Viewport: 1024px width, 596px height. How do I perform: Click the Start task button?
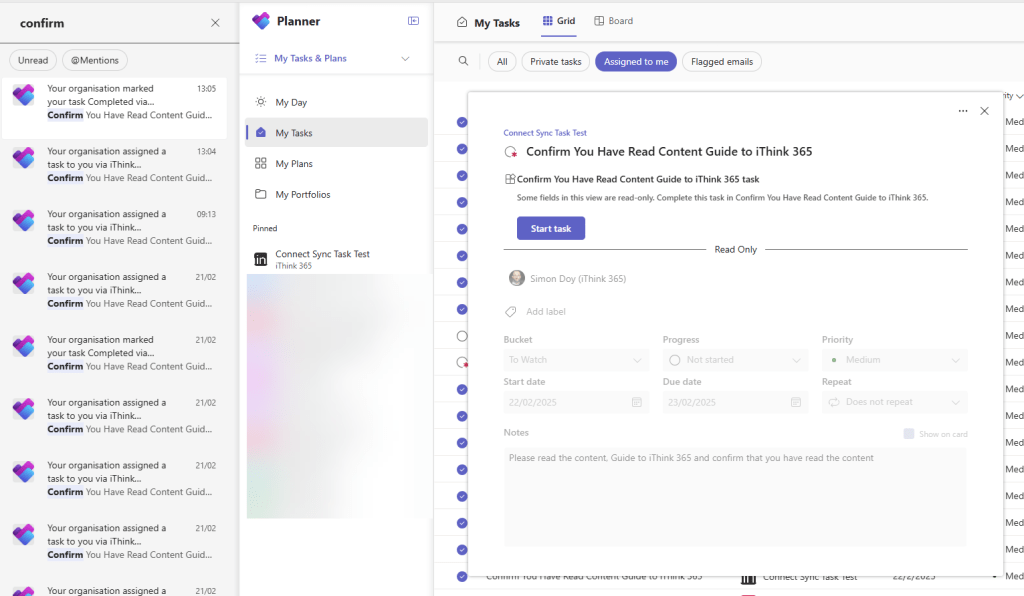(550, 229)
